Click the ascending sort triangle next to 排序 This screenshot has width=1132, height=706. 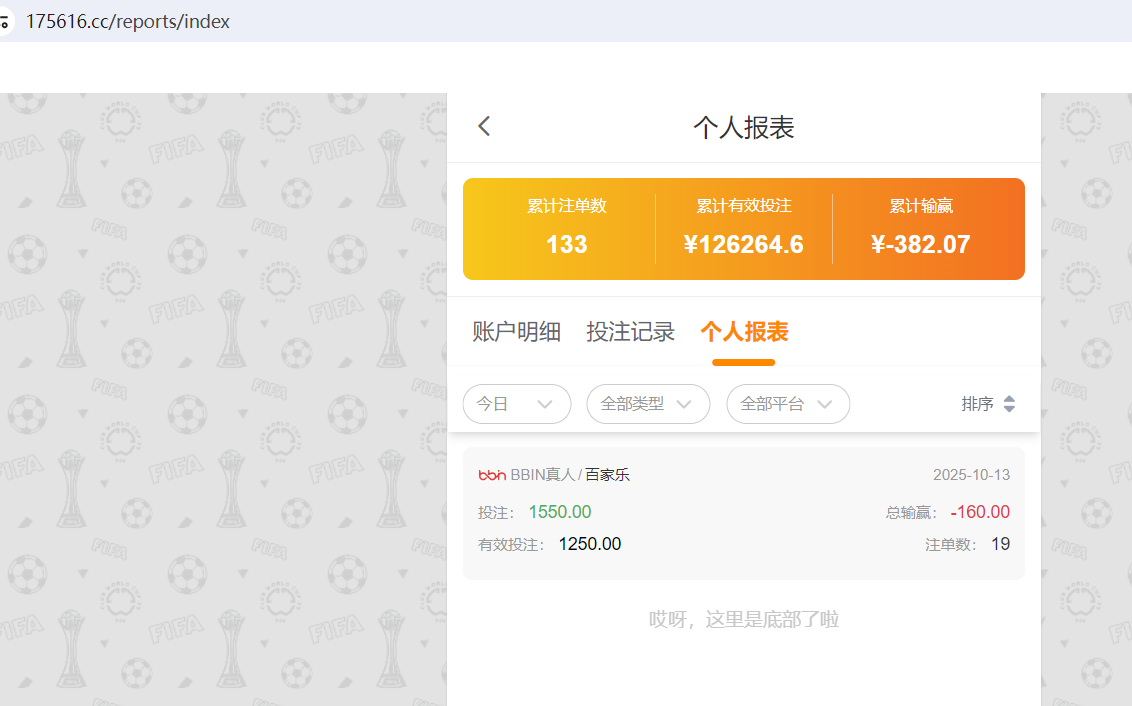1009,398
